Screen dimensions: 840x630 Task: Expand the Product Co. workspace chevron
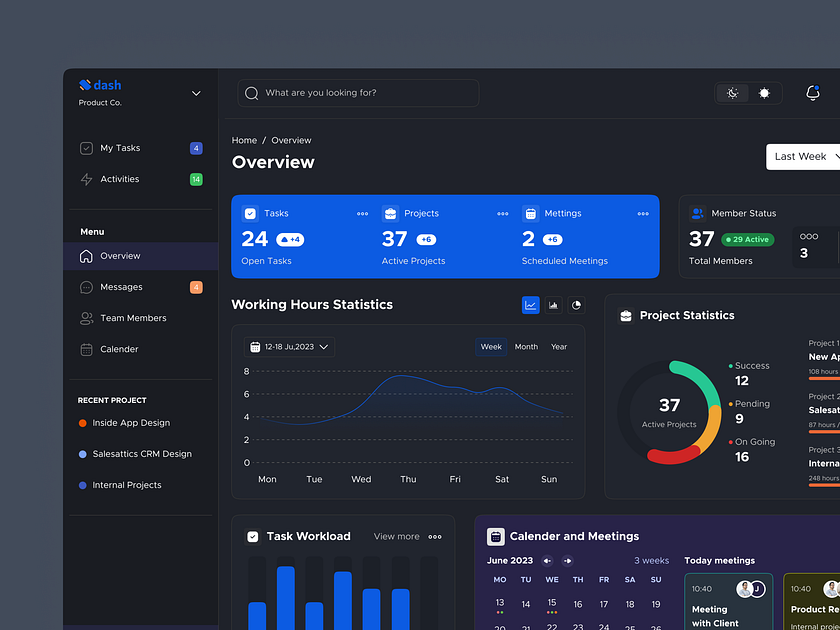pos(196,92)
